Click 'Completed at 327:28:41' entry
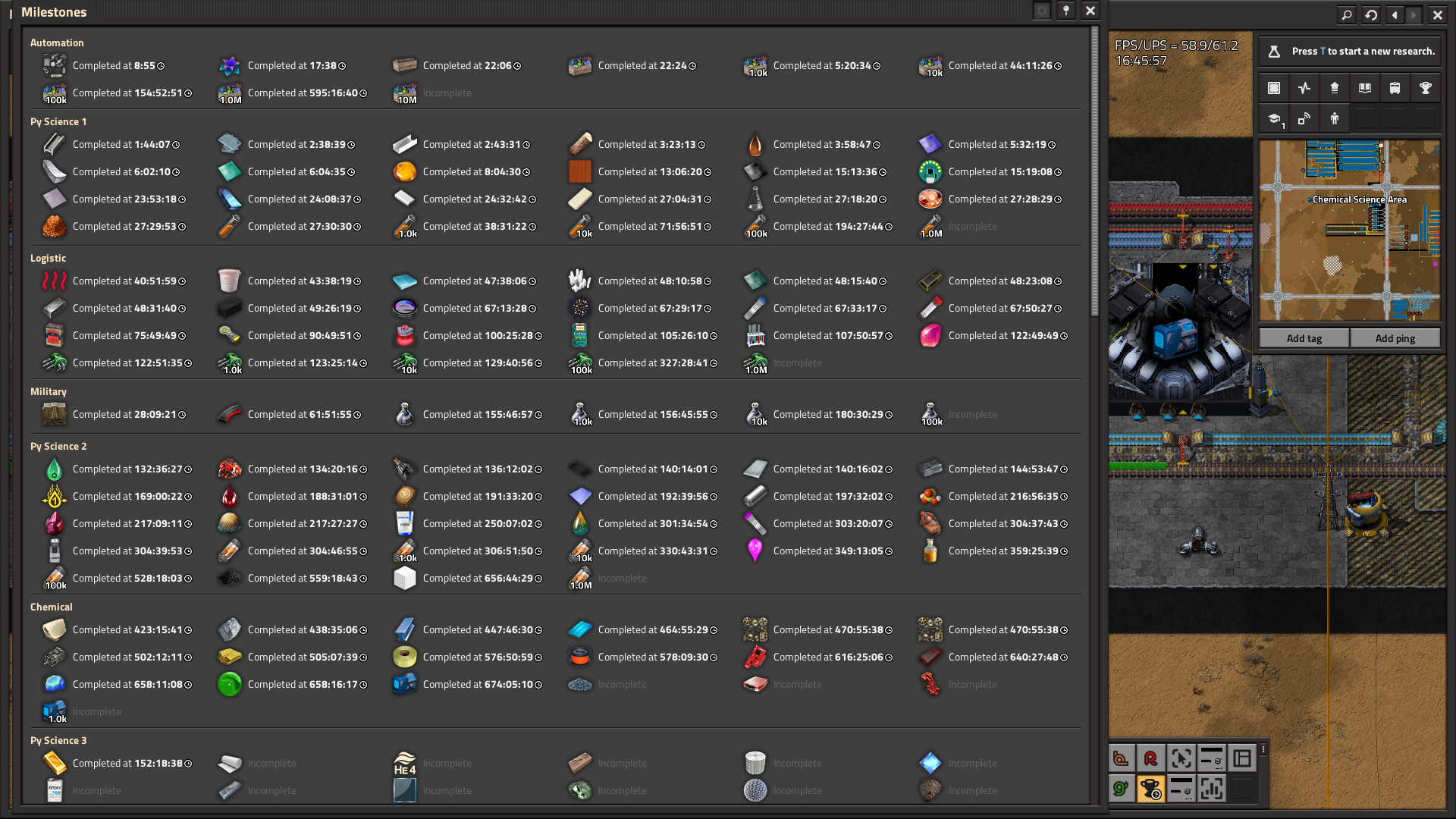The image size is (1456, 819). pos(657,362)
